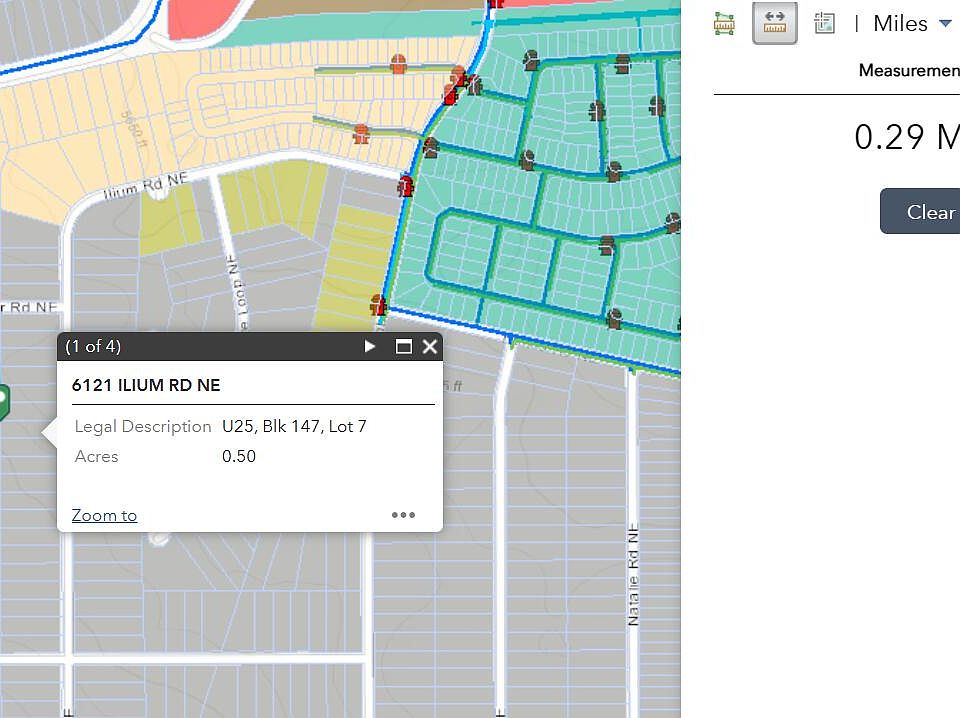Viewport: 960px width, 718px height.
Task: Click the red hydrant on Ilium Rd corner
Action: click(x=405, y=186)
